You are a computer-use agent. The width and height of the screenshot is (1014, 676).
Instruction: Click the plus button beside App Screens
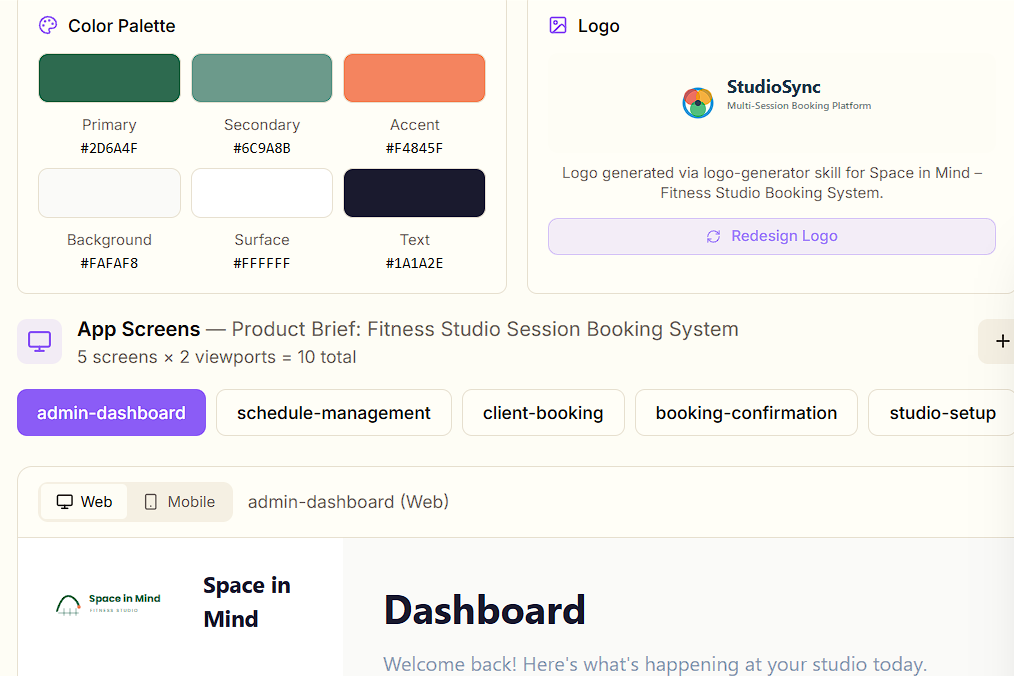[1001, 342]
